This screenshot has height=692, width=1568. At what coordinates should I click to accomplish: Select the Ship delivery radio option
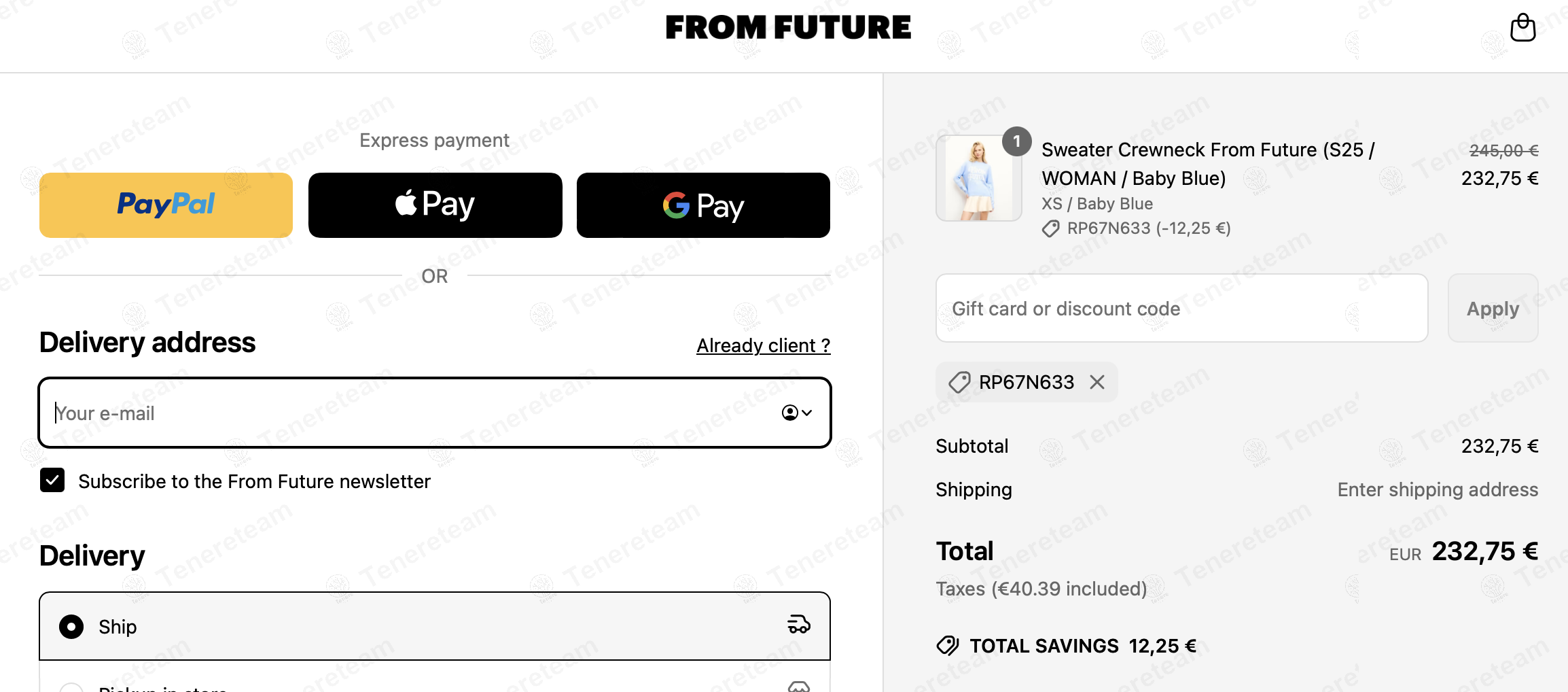coord(71,626)
